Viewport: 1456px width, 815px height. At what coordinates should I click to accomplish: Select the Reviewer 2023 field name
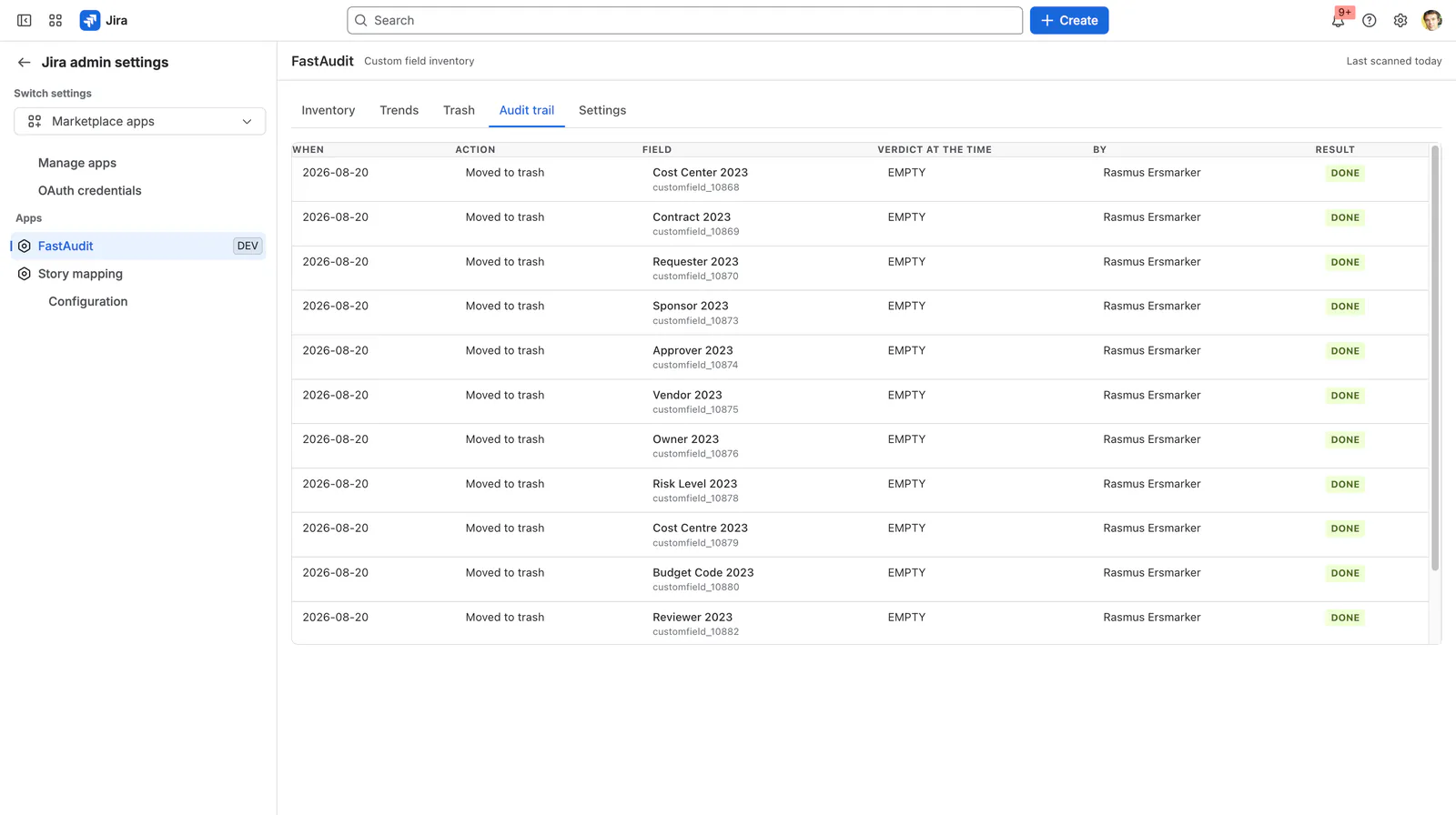coord(693,617)
